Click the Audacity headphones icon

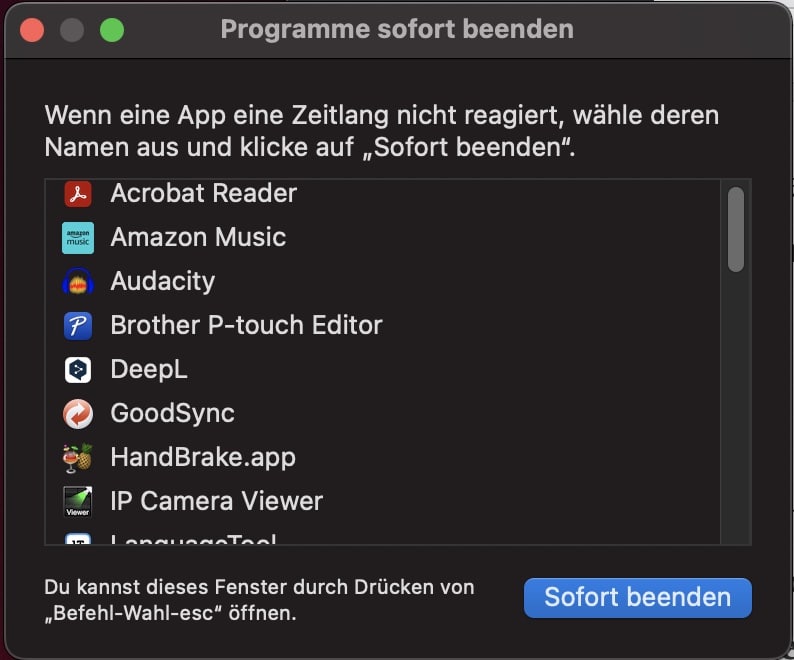(78, 282)
